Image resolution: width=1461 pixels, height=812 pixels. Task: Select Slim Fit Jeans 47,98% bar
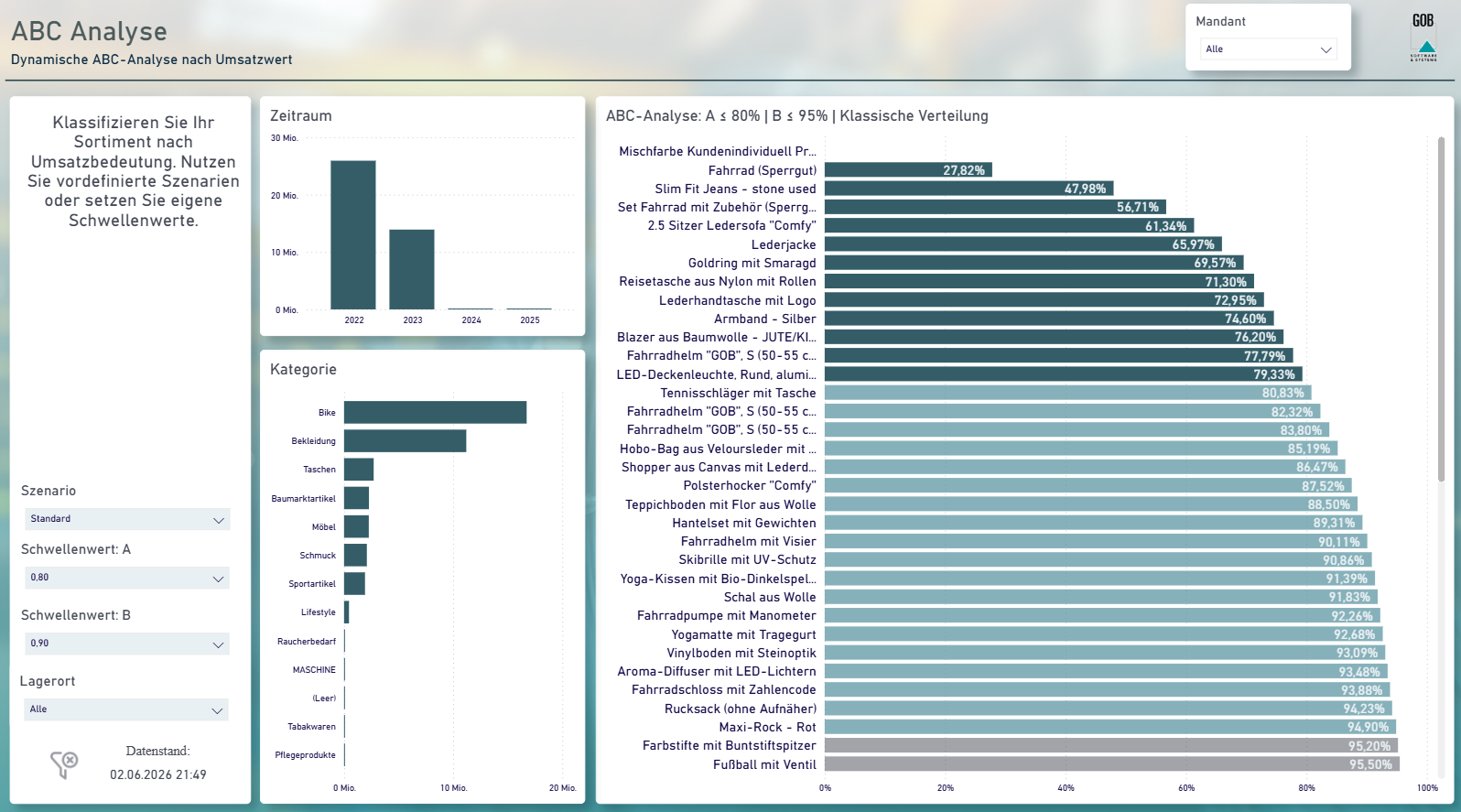tap(969, 189)
